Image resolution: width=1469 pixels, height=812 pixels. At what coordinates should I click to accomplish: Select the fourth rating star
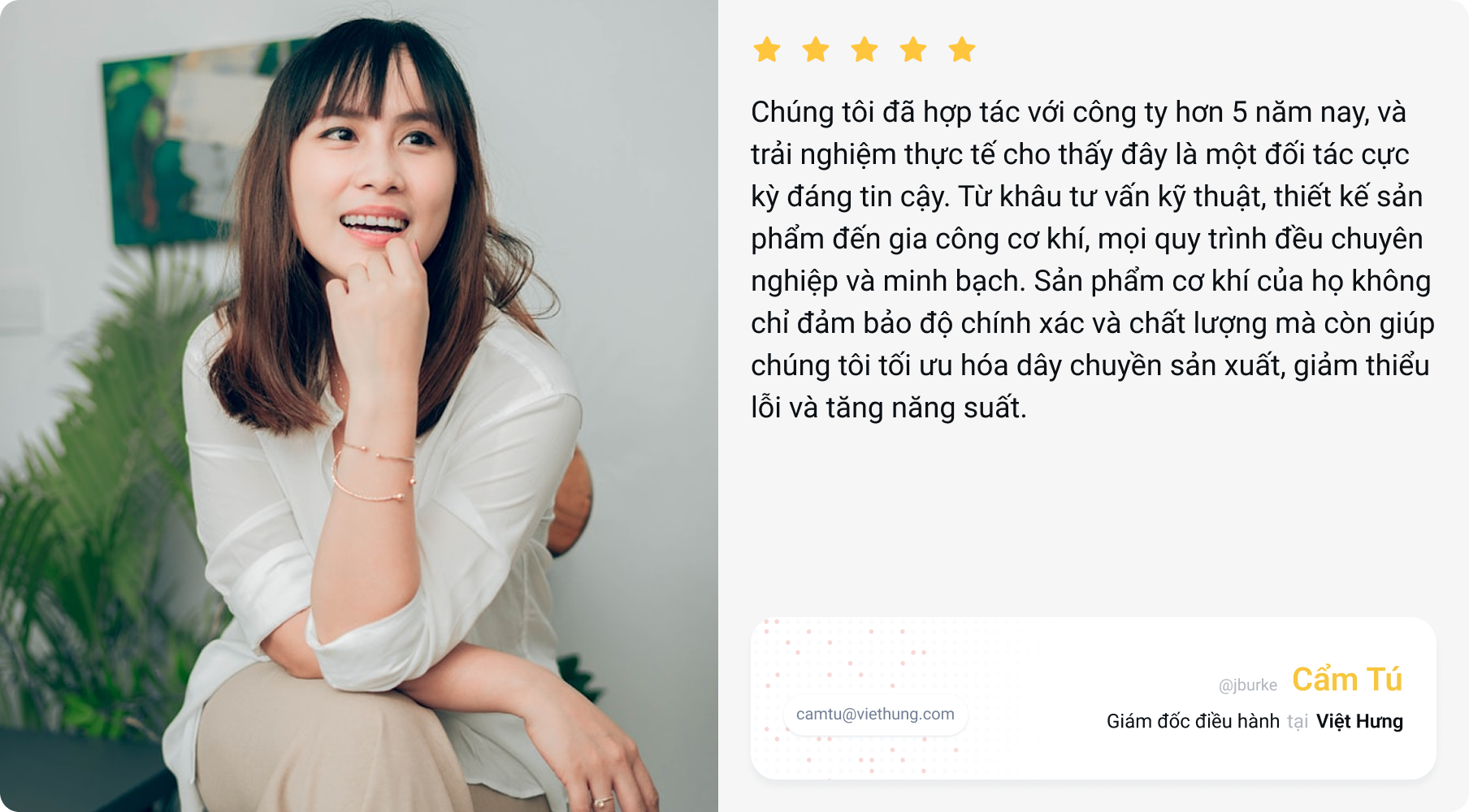point(913,50)
